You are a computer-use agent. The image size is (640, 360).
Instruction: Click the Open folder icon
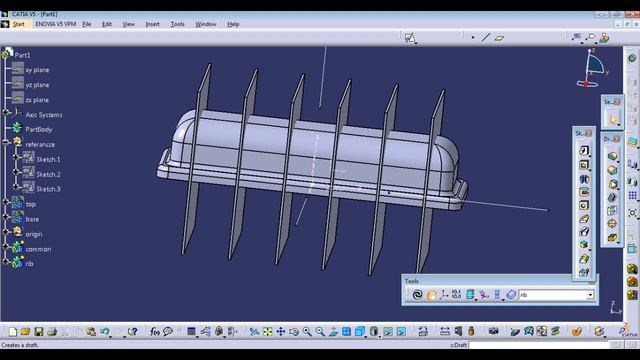25,332
